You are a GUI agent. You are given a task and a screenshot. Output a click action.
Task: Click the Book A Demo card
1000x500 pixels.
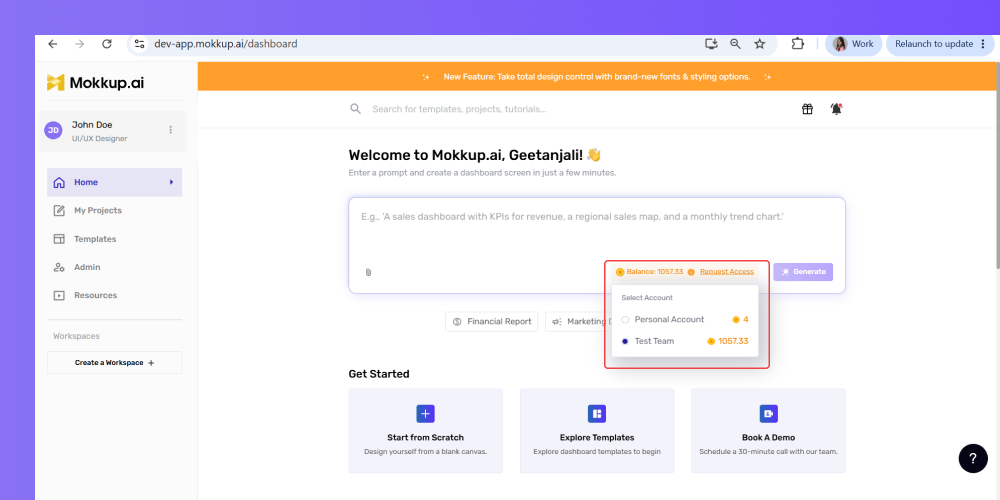[x=768, y=430]
